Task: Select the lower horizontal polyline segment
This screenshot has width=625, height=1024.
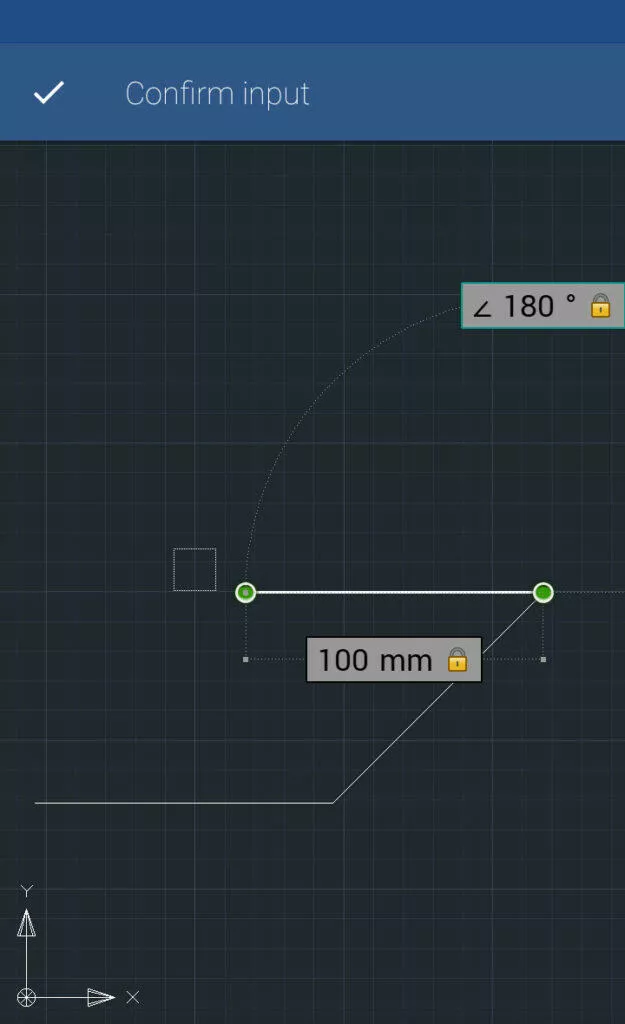Action: point(184,803)
